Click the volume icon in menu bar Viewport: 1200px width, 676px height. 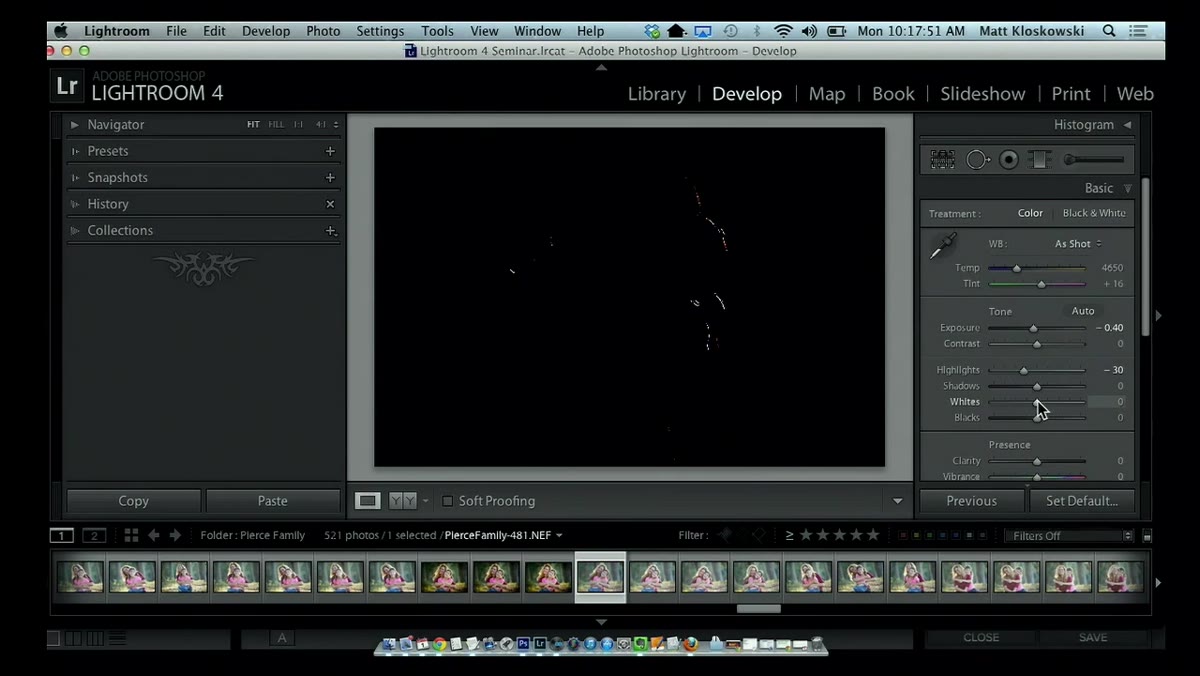(809, 31)
